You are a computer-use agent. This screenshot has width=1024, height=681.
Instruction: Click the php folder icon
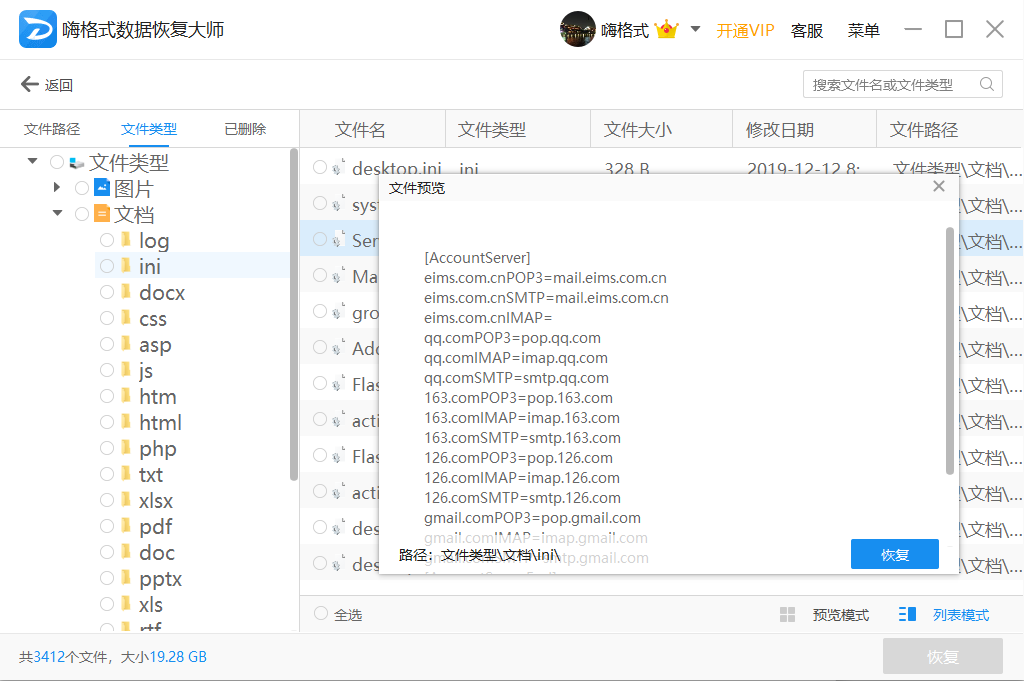[x=126, y=448]
